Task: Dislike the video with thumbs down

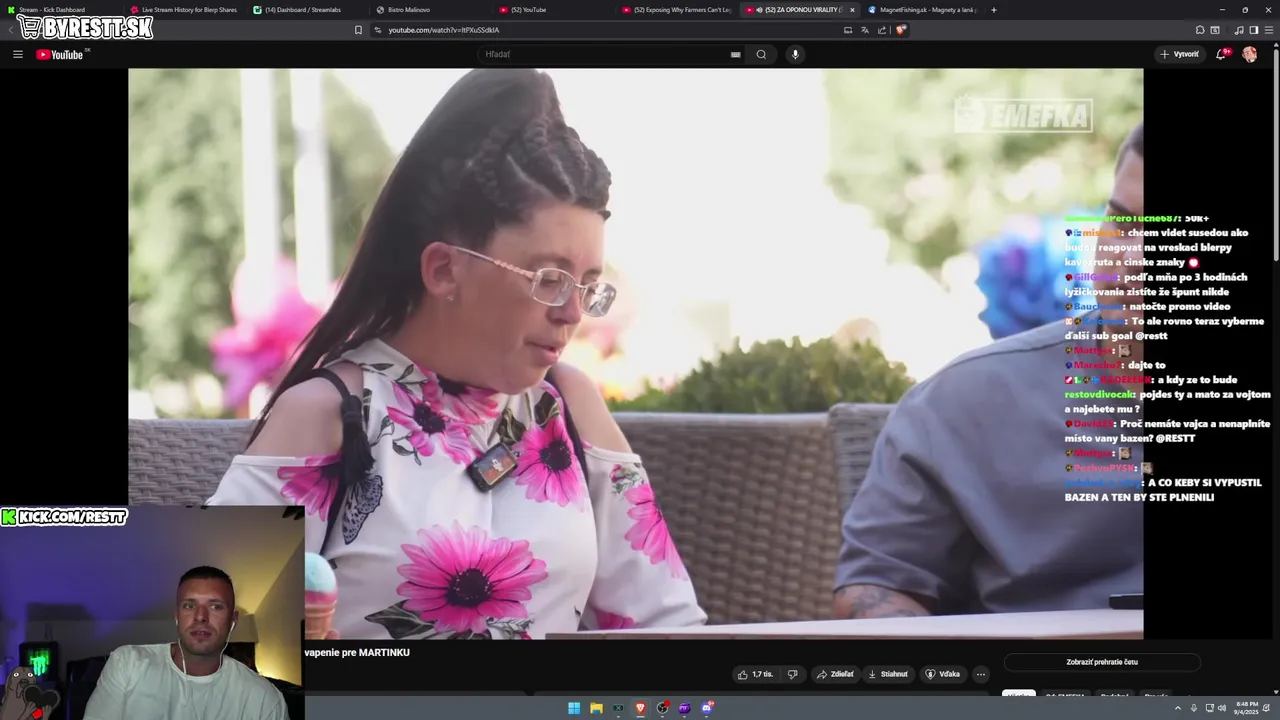Action: coord(792,674)
